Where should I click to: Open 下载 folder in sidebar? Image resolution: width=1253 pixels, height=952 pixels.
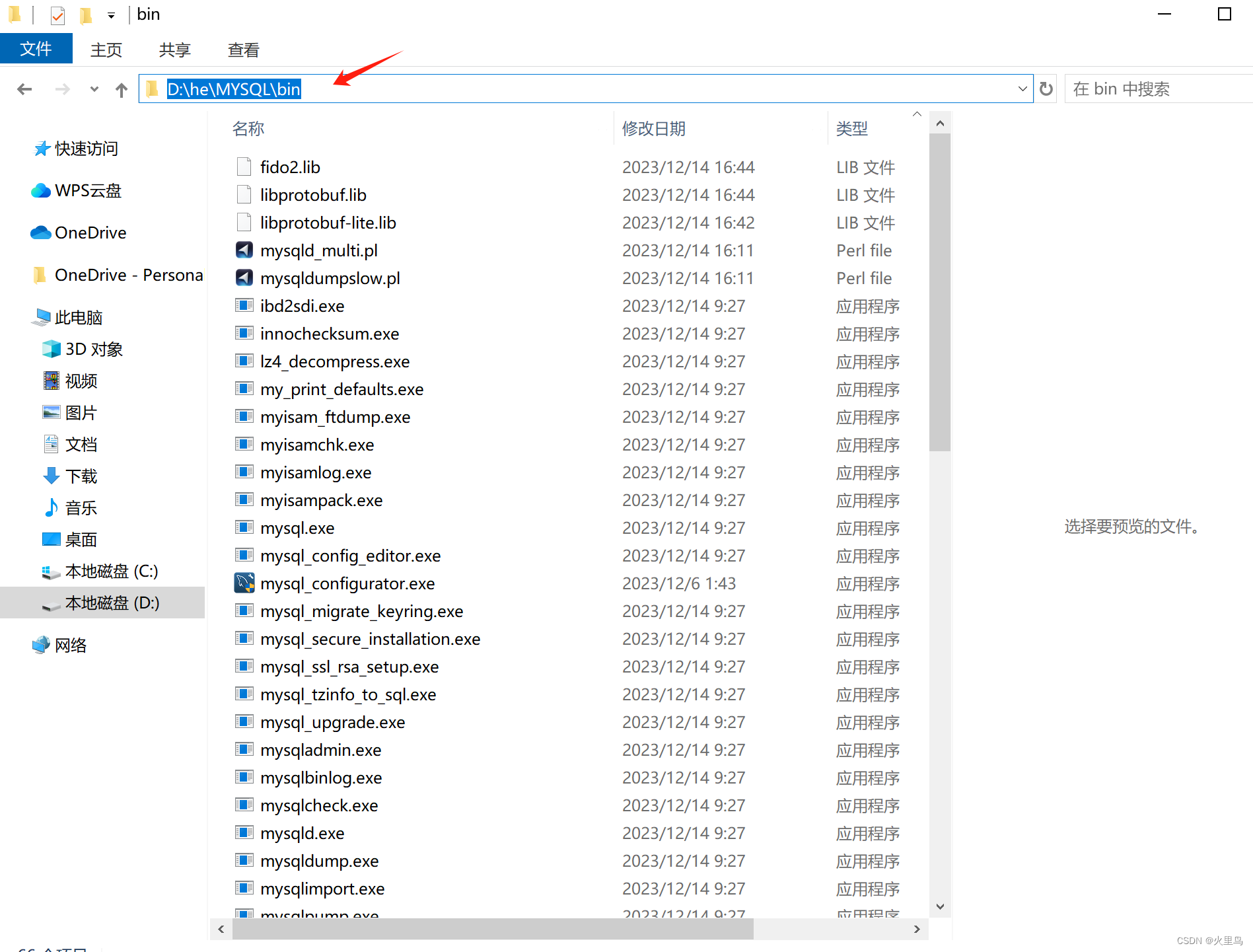(71, 476)
